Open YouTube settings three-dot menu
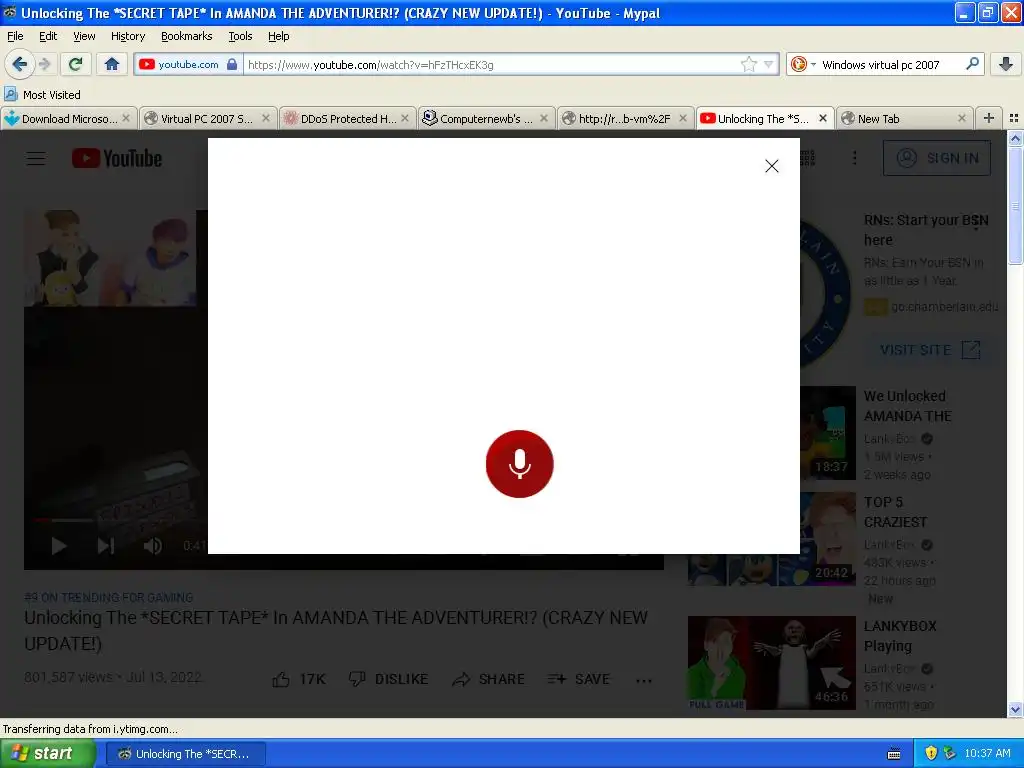Viewport: 1024px width, 768px height. (x=854, y=158)
